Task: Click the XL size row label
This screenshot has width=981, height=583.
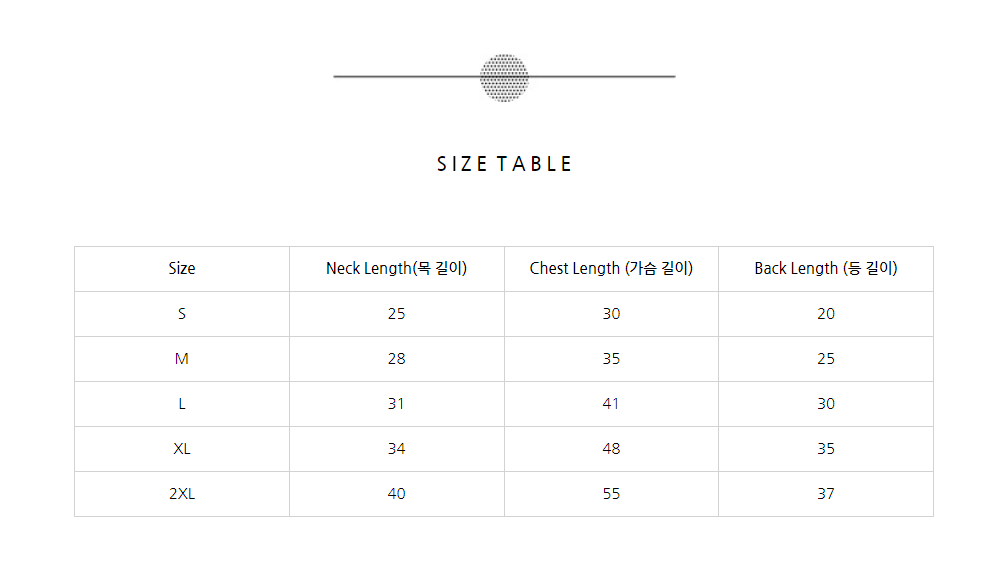Action: click(x=182, y=449)
